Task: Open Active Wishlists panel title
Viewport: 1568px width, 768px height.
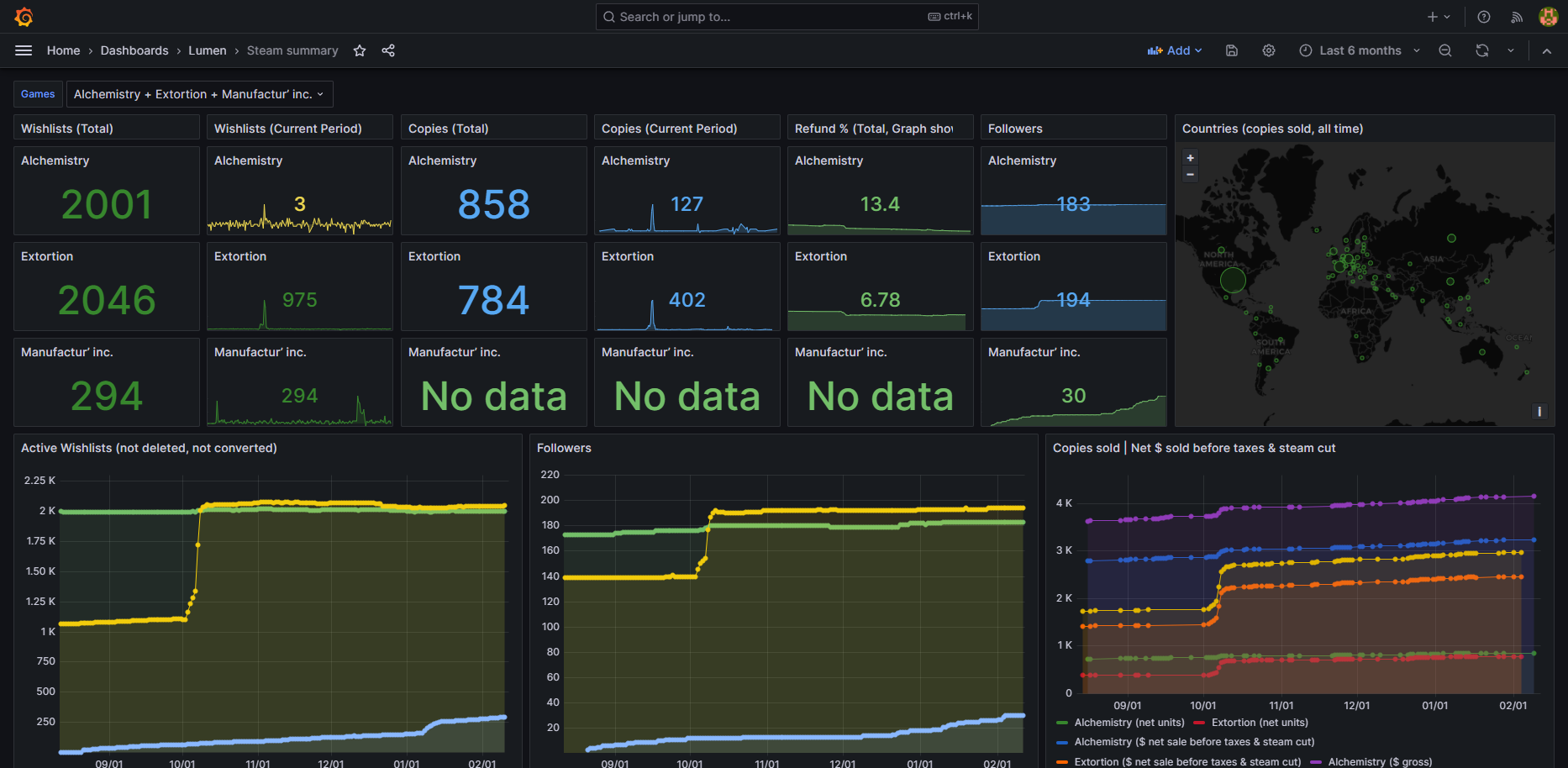Action: pyautogui.click(x=149, y=448)
